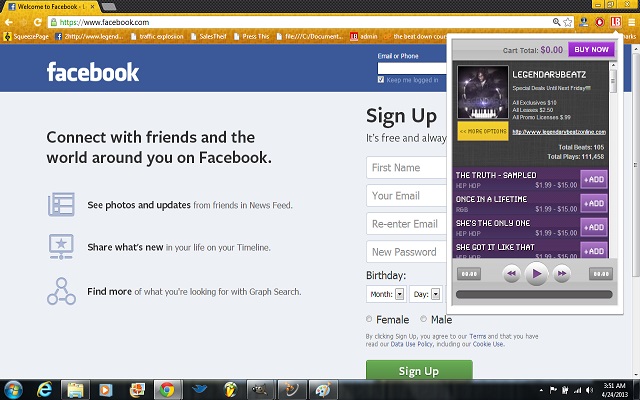Click the player rewind button
The image size is (640, 400).
[511, 273]
